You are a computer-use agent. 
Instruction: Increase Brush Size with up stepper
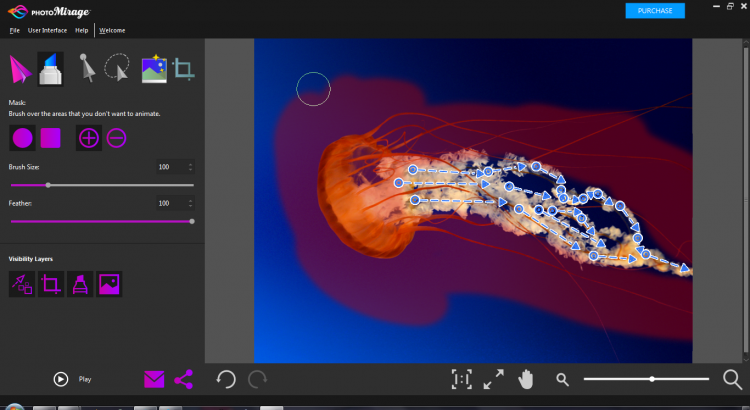[x=191, y=164]
